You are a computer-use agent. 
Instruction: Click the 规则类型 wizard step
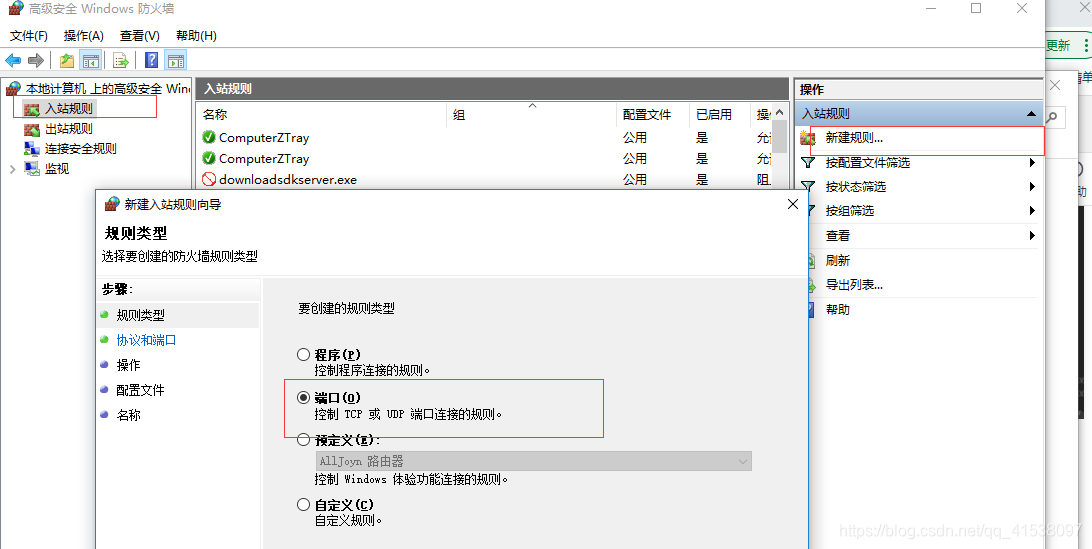(141, 315)
